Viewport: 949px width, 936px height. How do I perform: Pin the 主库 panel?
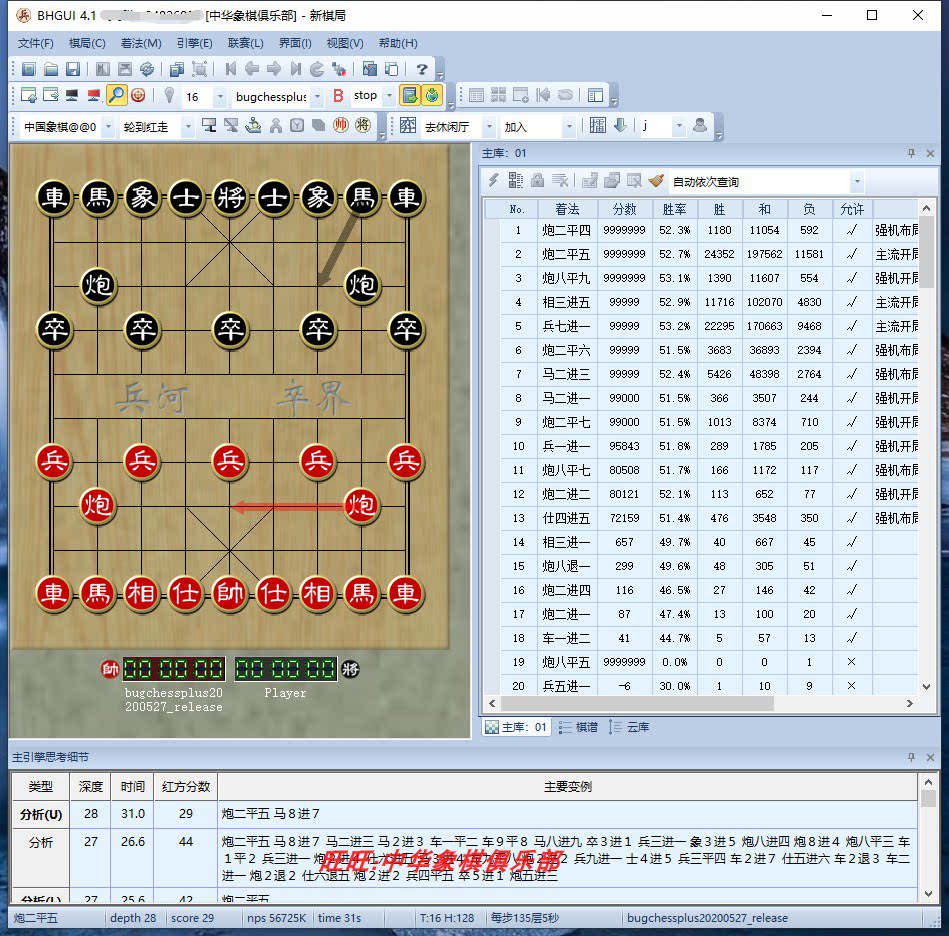coord(911,153)
